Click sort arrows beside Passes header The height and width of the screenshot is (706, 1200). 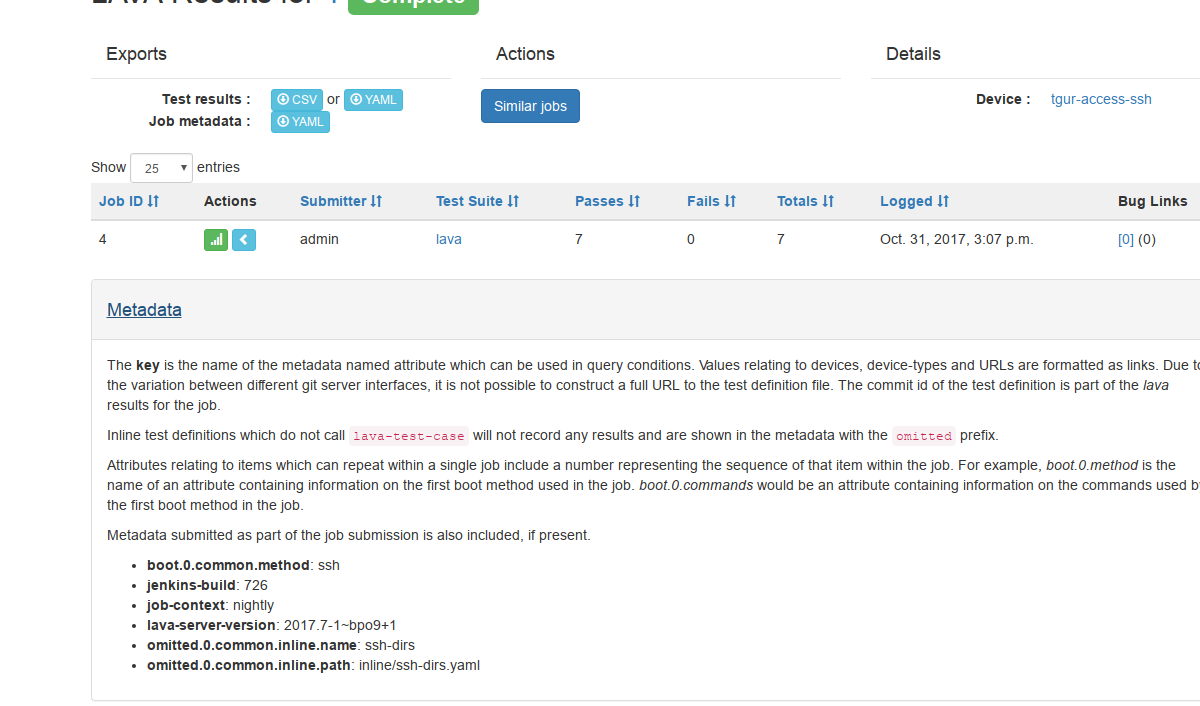point(634,201)
